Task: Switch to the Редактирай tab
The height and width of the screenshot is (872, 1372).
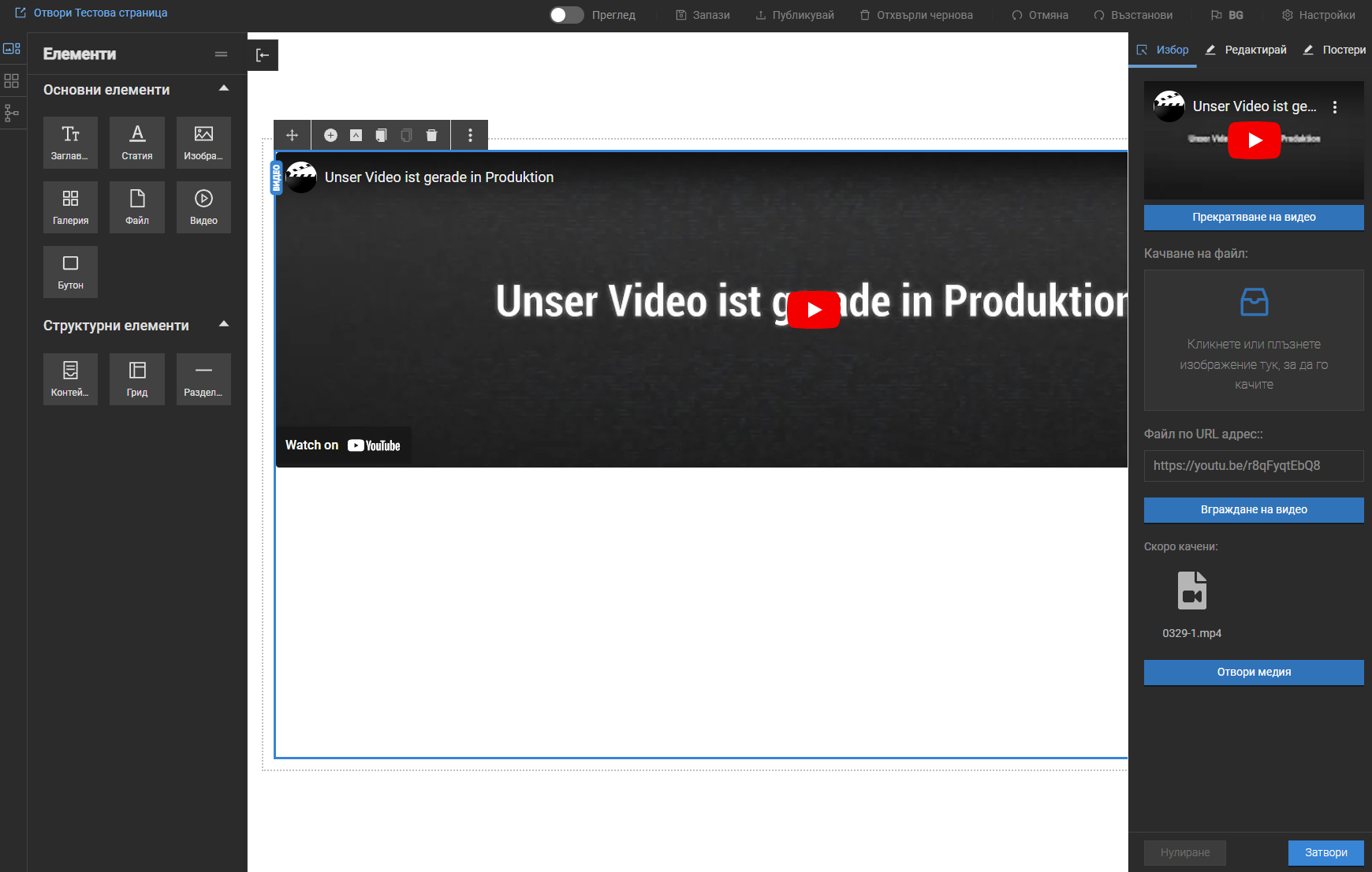Action: click(1246, 50)
